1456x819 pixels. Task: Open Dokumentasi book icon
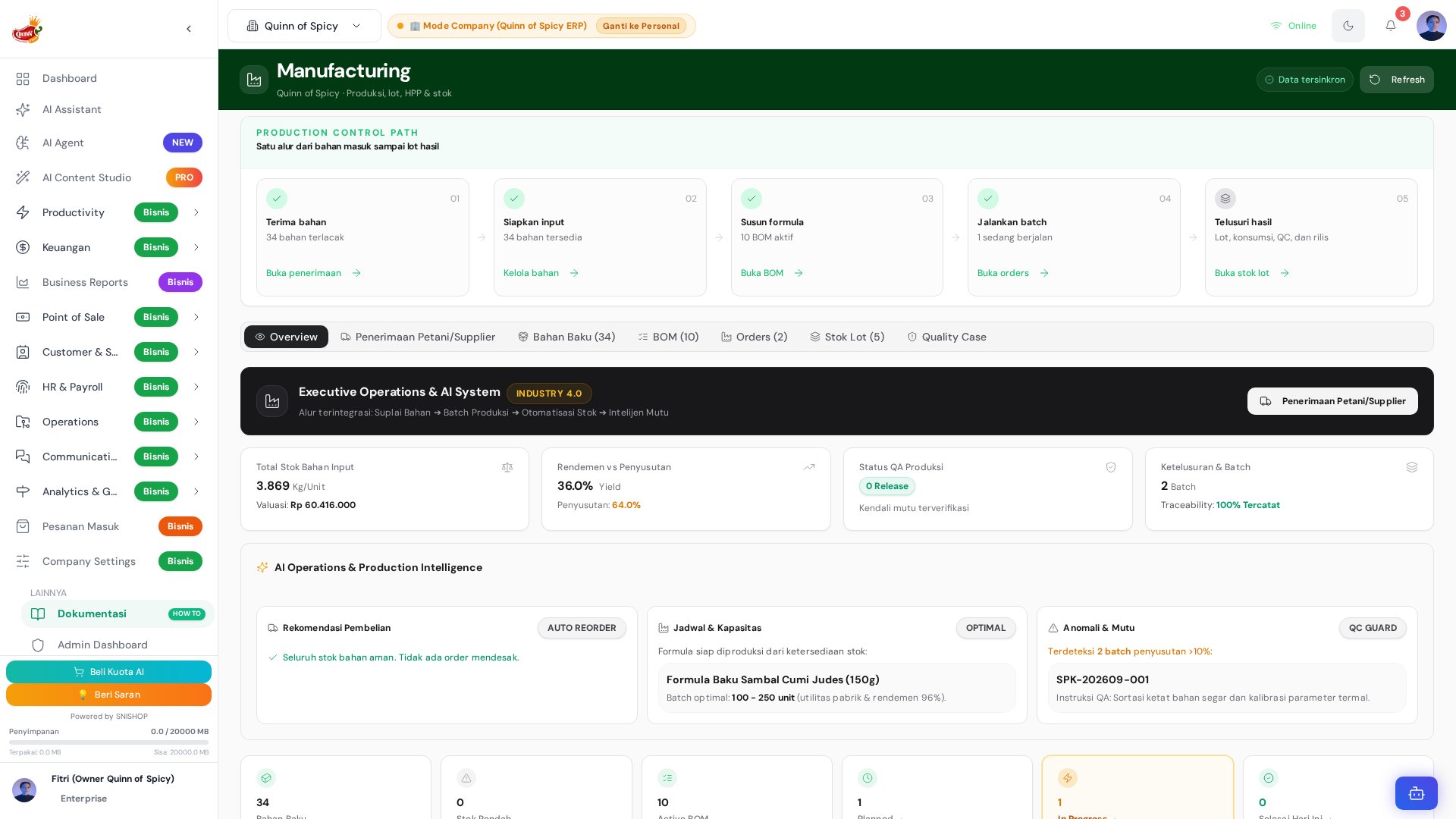click(38, 613)
